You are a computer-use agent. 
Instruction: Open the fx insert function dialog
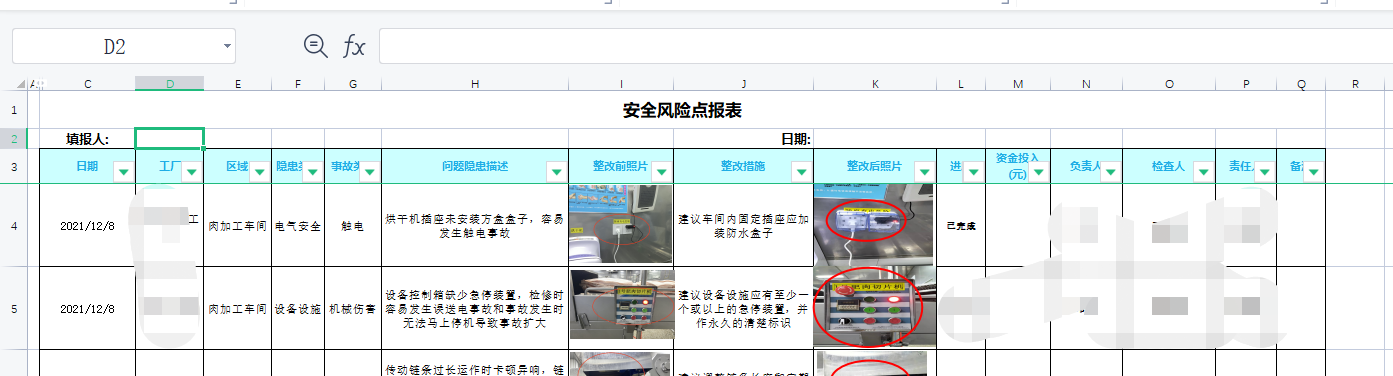354,46
